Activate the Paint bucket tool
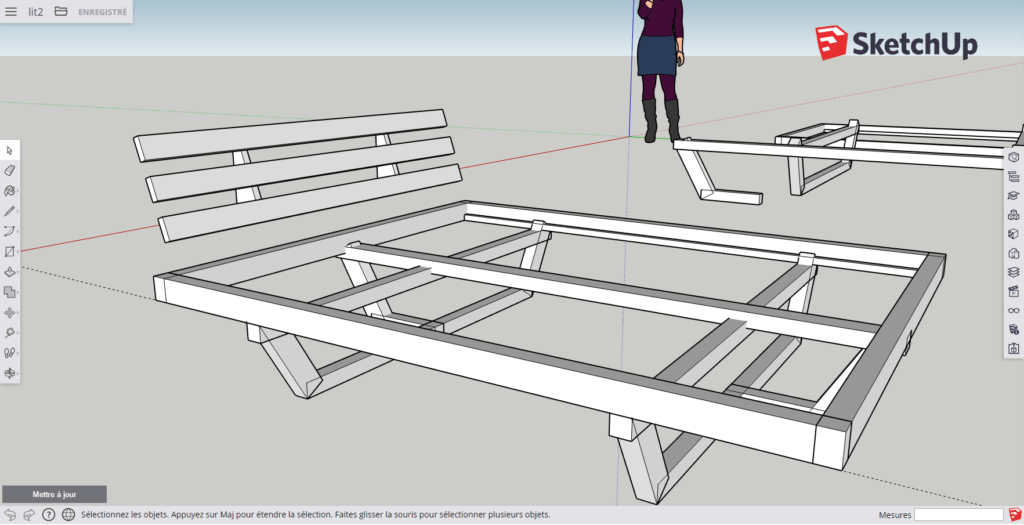 [x=10, y=191]
